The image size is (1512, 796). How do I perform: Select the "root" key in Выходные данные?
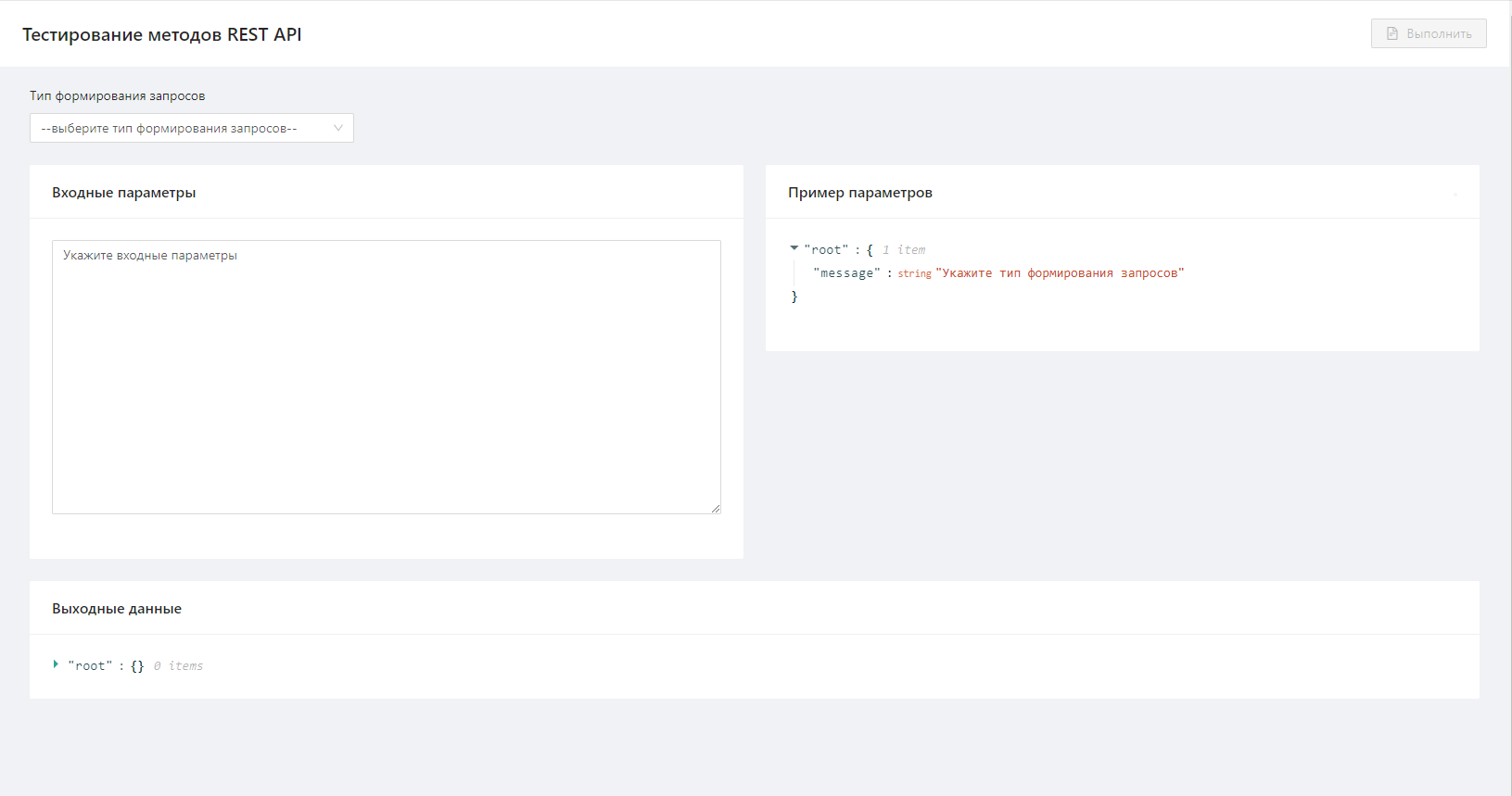(x=90, y=666)
